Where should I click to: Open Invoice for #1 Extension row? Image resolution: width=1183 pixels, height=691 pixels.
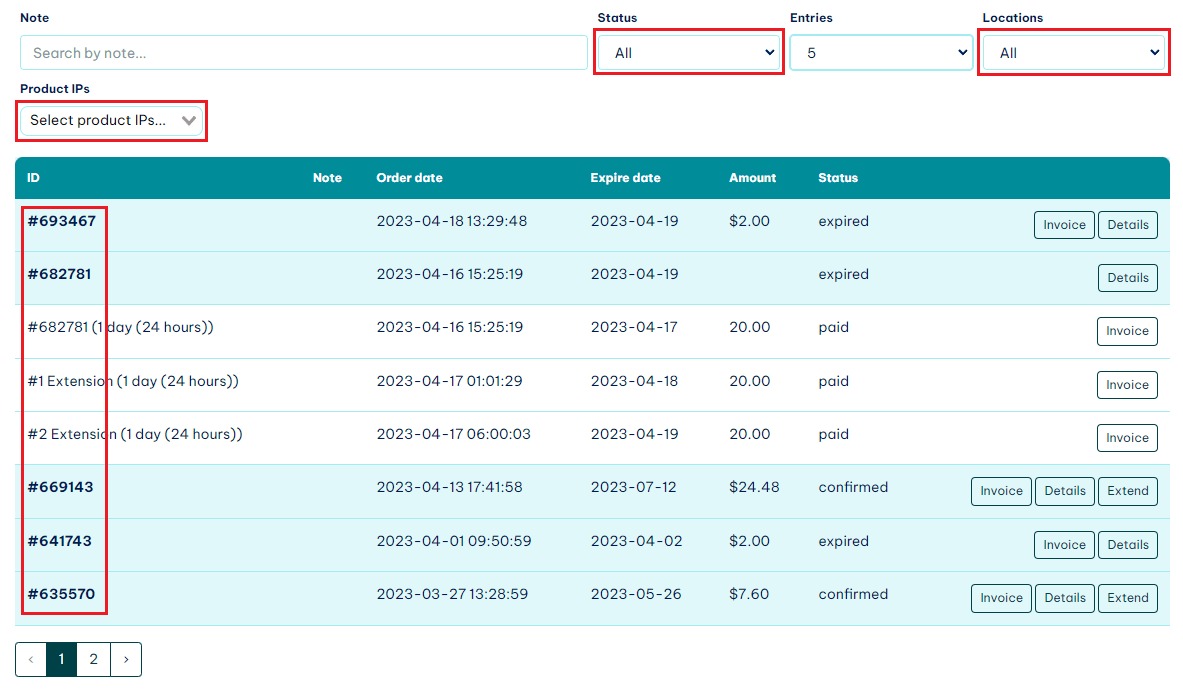click(1127, 385)
